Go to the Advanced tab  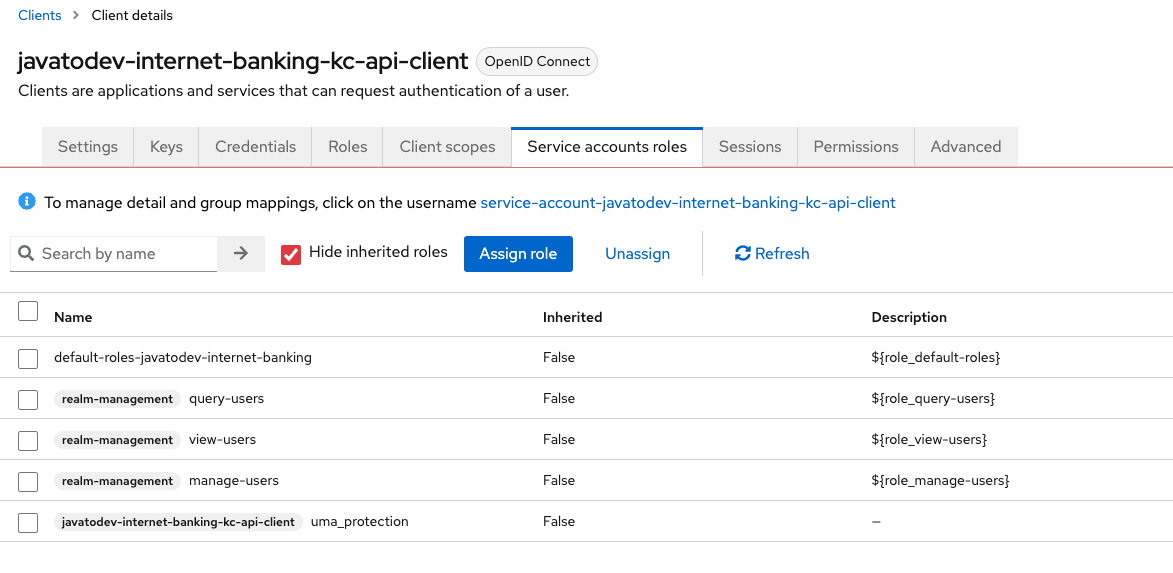(x=966, y=147)
